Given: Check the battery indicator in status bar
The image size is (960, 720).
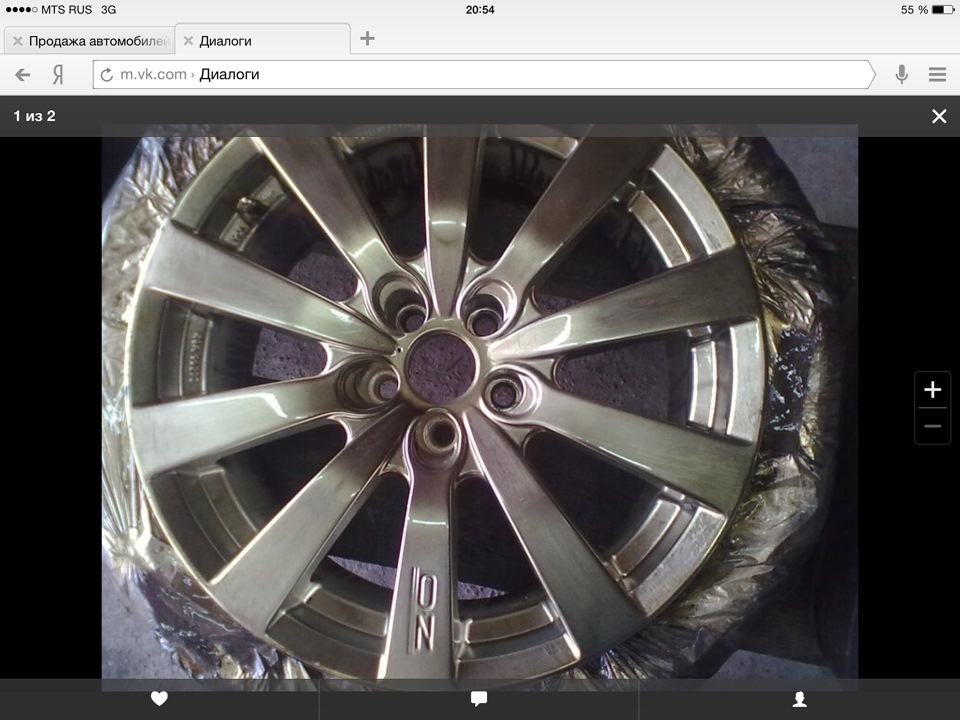Looking at the screenshot, I should 943,10.
